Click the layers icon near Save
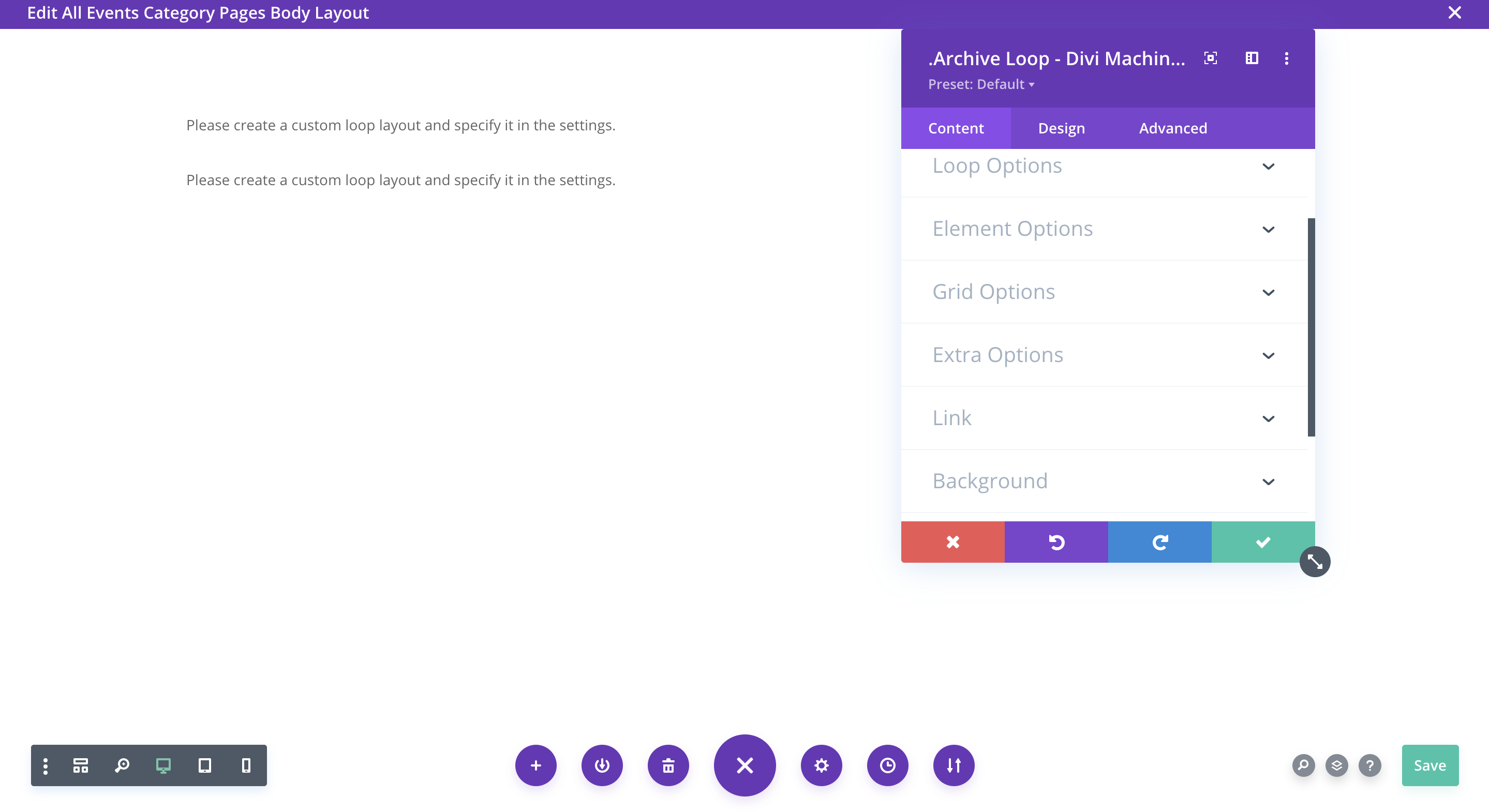 click(1336, 765)
